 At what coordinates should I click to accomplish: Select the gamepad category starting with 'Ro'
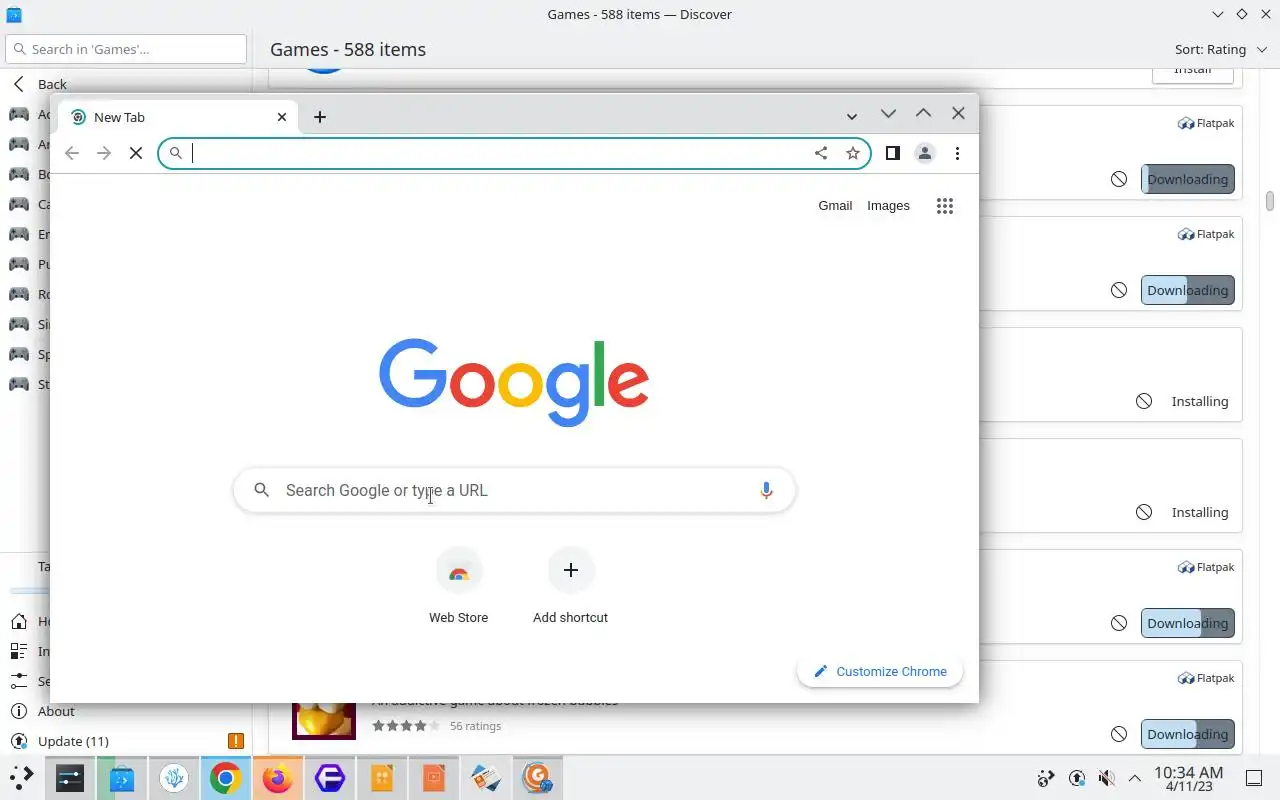click(x=28, y=294)
